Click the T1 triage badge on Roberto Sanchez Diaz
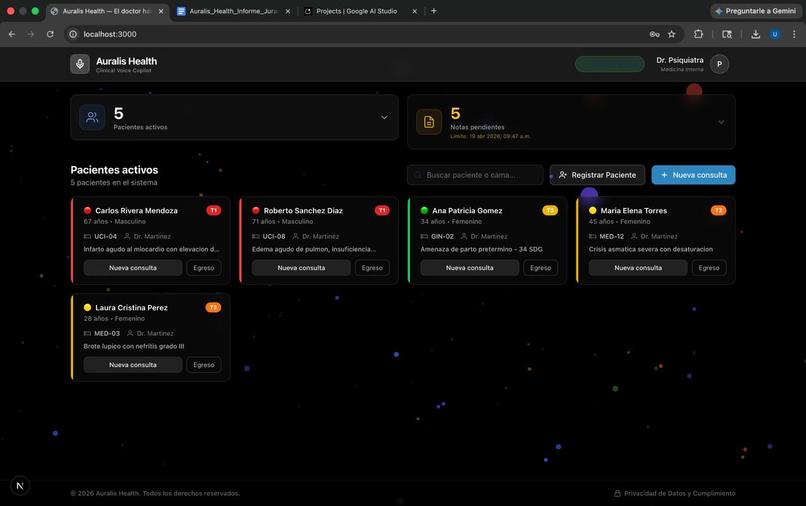 tap(382, 210)
